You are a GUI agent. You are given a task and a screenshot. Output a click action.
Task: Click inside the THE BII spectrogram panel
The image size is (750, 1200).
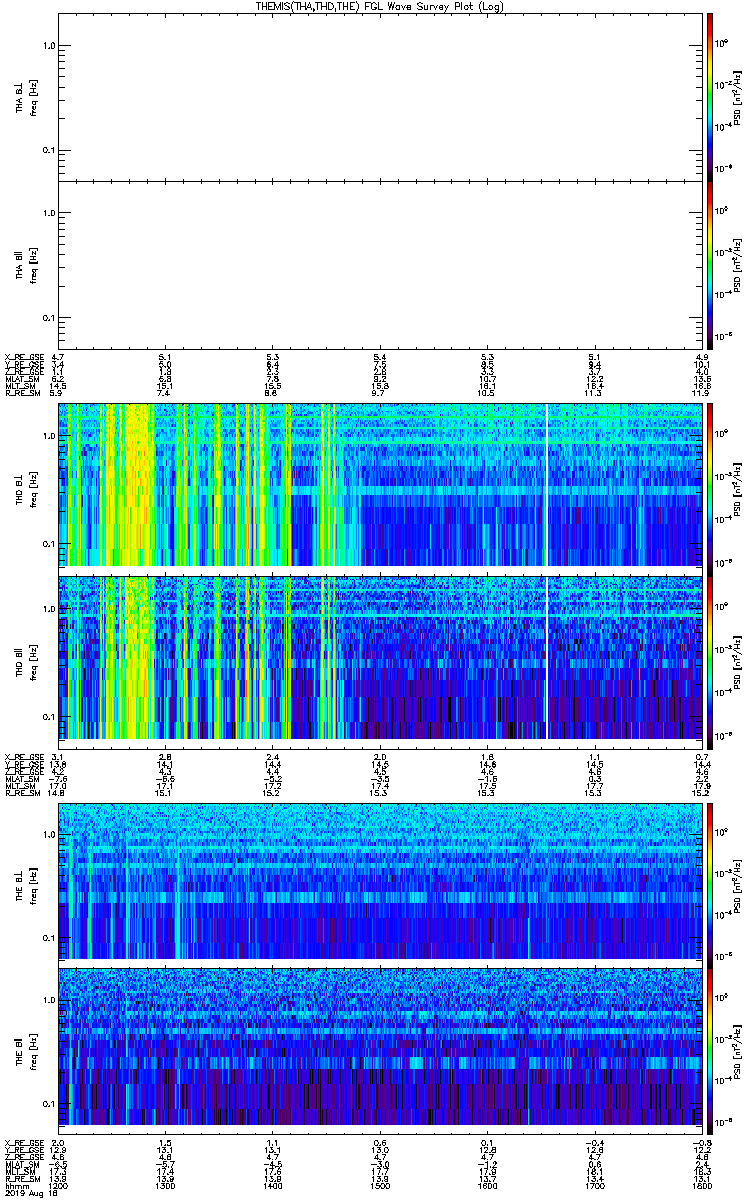(380, 1049)
